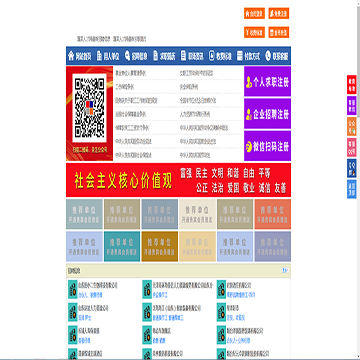Click the pink floating sidebar button on the right
The width and height of the screenshot is (360, 360).
click(352, 147)
